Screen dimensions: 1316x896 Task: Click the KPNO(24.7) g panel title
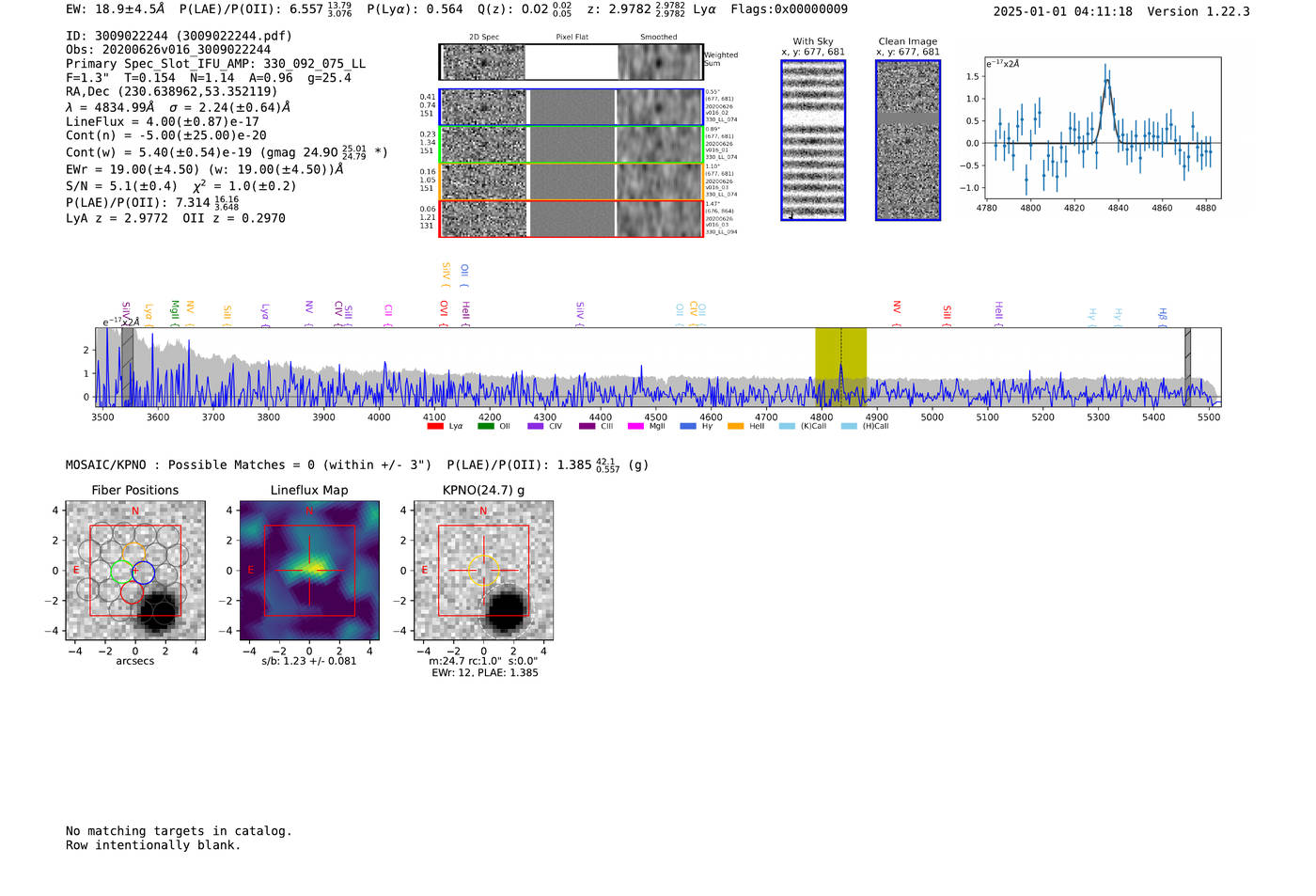[483, 490]
